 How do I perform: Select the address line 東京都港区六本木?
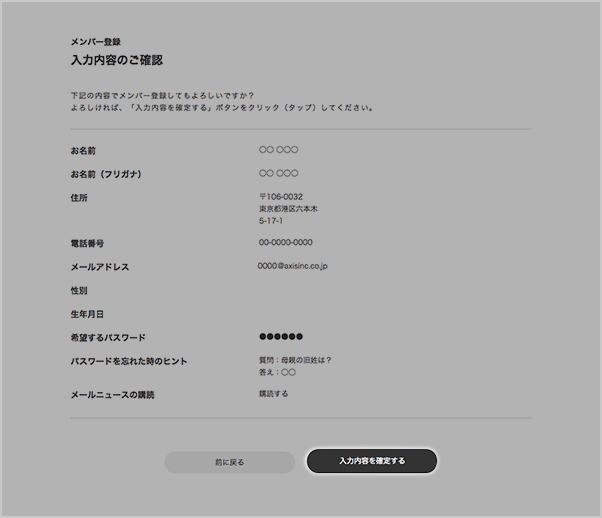pyautogui.click(x=288, y=209)
